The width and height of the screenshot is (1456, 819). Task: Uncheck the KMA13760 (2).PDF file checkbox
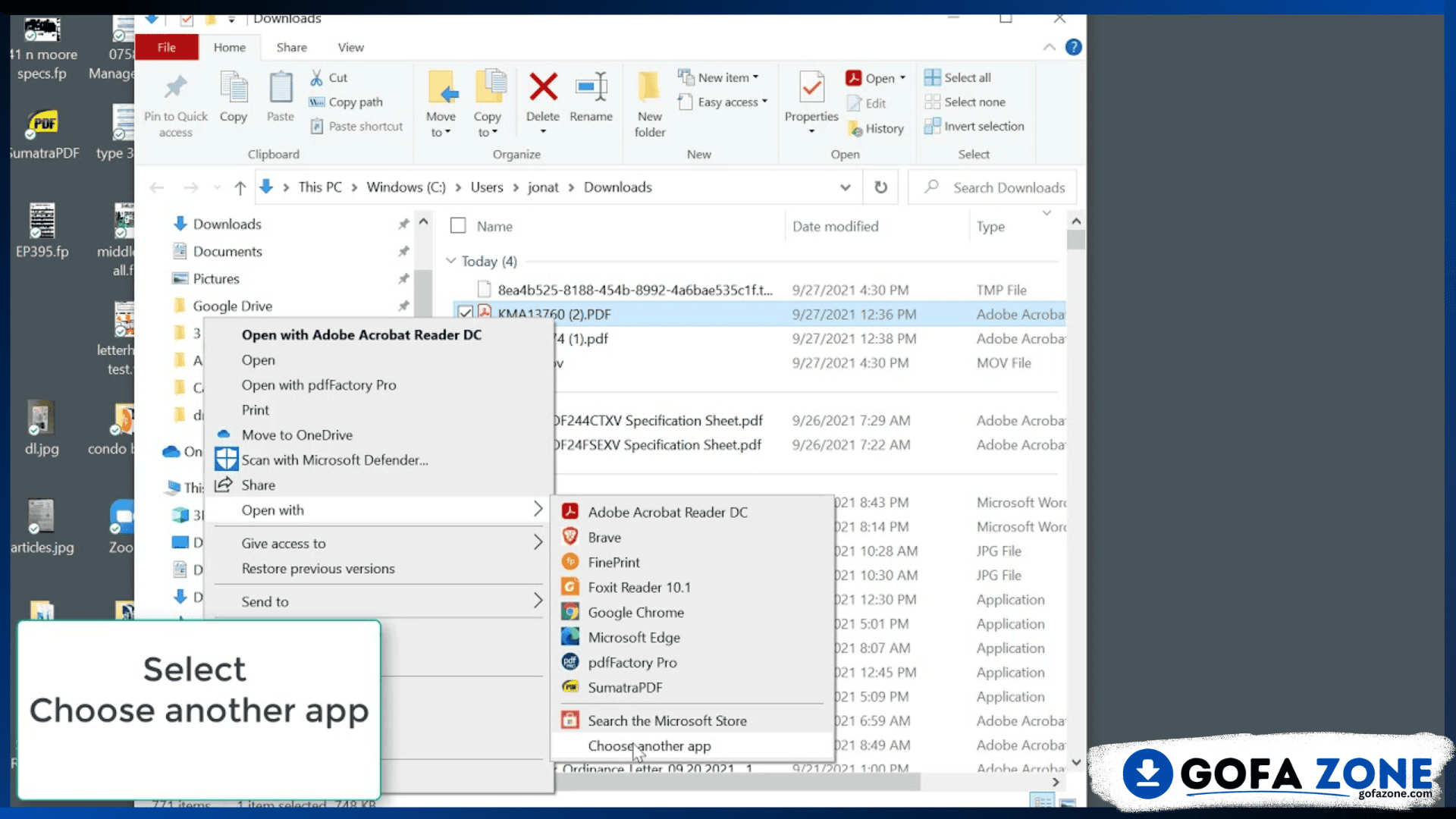point(466,313)
